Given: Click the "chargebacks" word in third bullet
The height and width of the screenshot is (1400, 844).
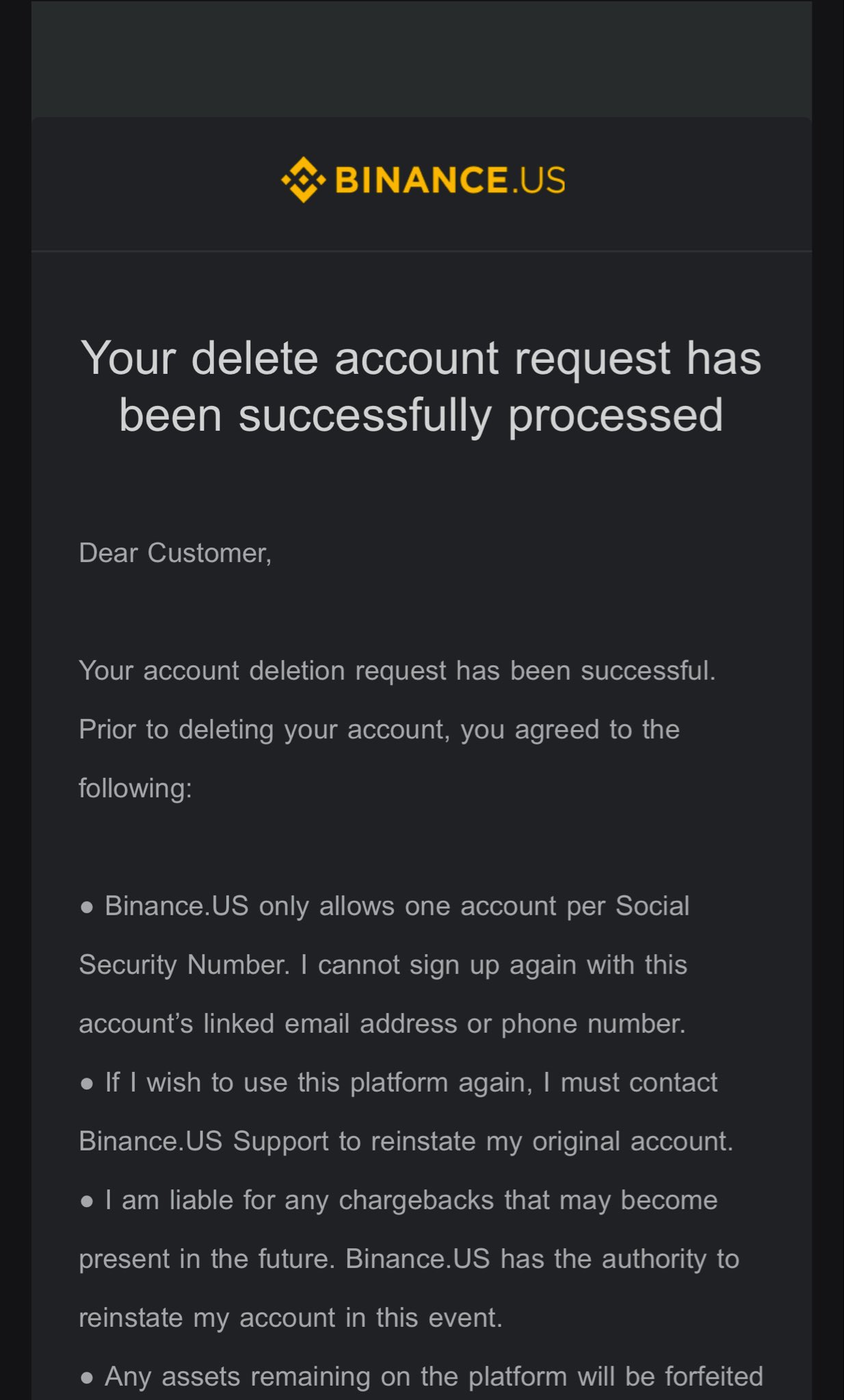Looking at the screenshot, I should pyautogui.click(x=416, y=1200).
